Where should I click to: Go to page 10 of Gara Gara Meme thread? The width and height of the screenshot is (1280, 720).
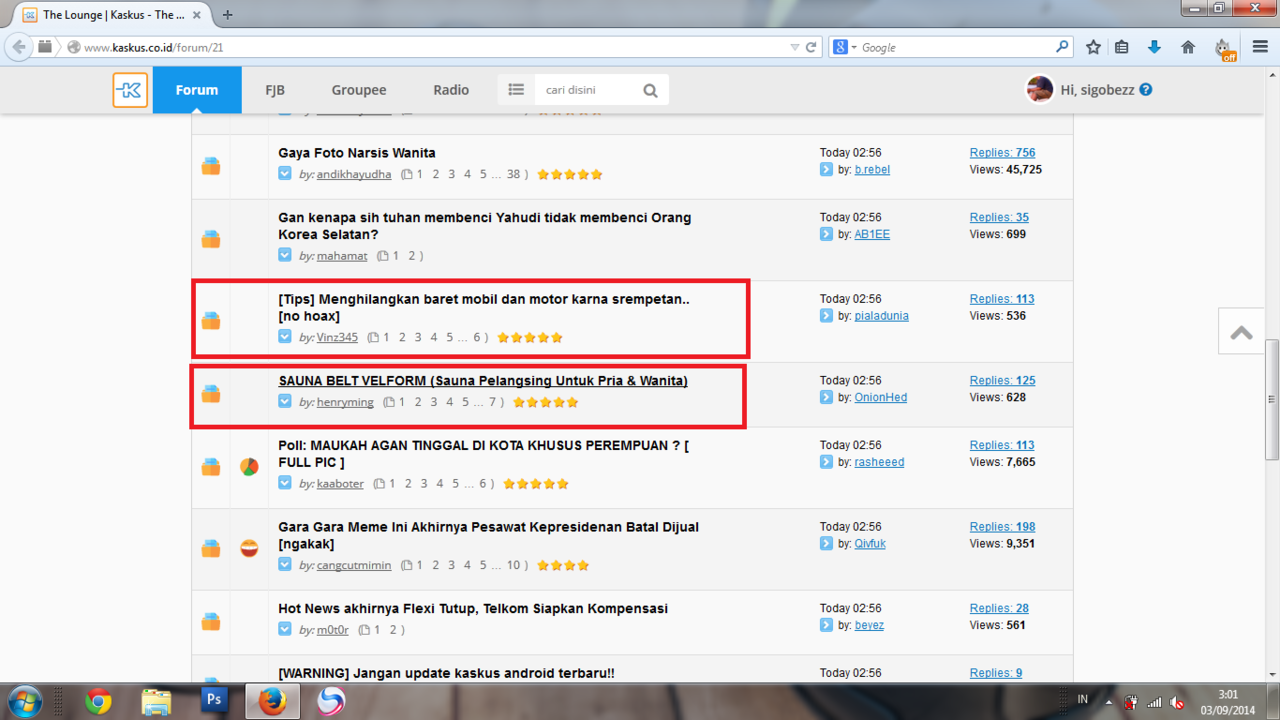(514, 565)
